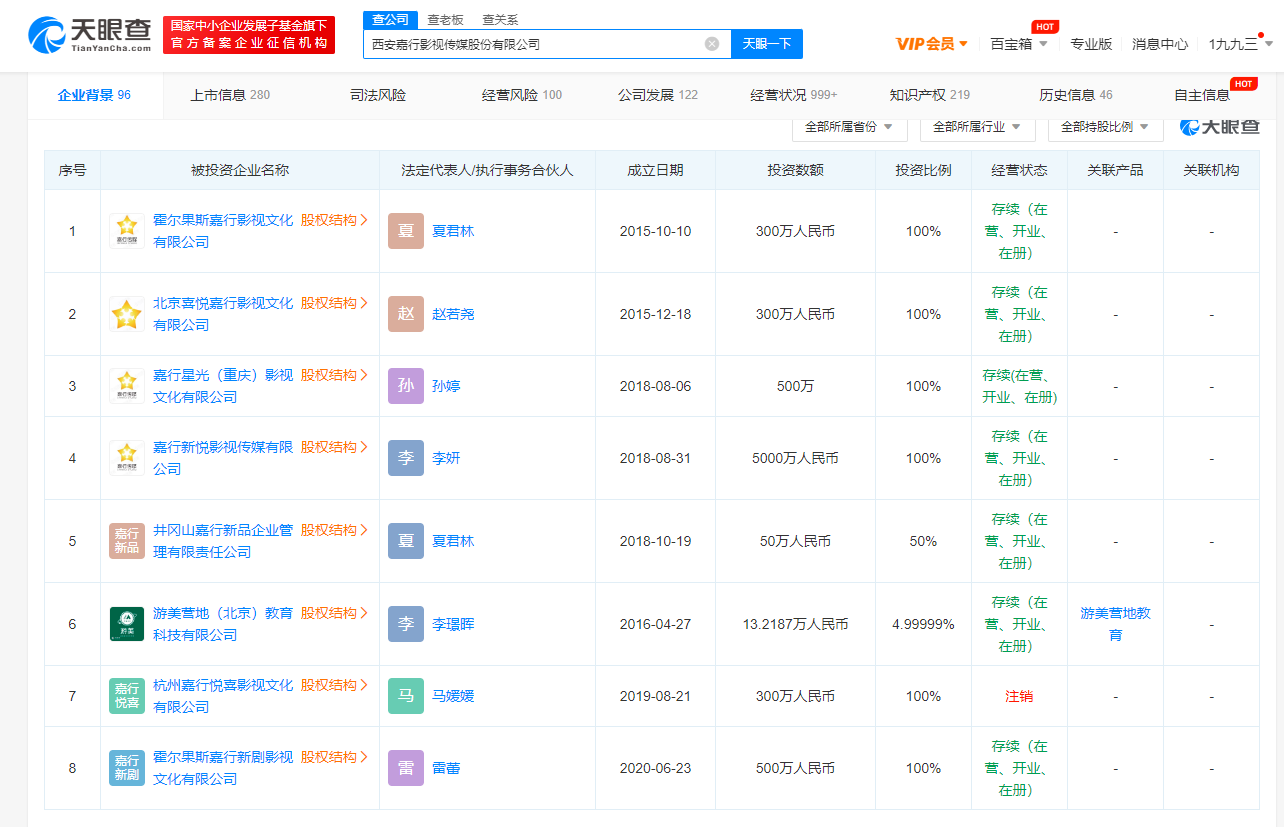Open 股权结构 for 霍尔果斯嘉行新剧影视
1284x827 pixels.
point(335,757)
